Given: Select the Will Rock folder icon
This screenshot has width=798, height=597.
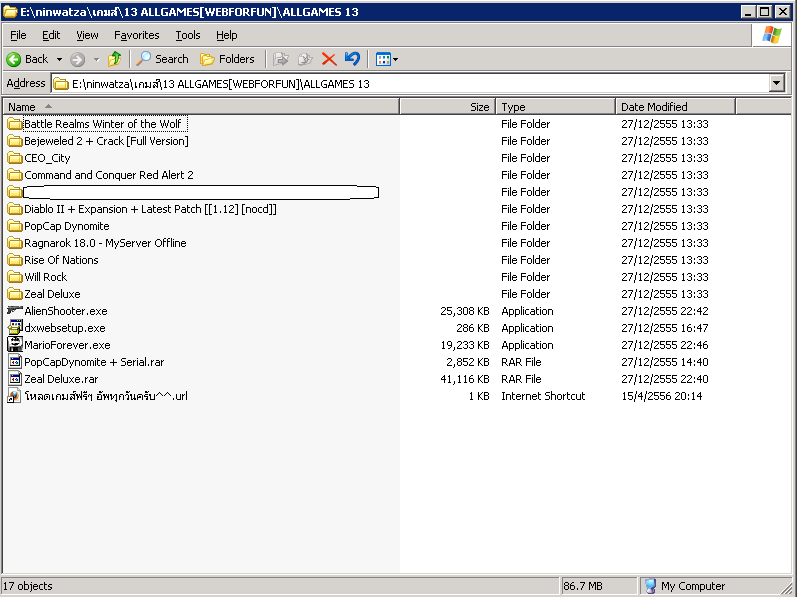Looking at the screenshot, I should click(x=15, y=277).
